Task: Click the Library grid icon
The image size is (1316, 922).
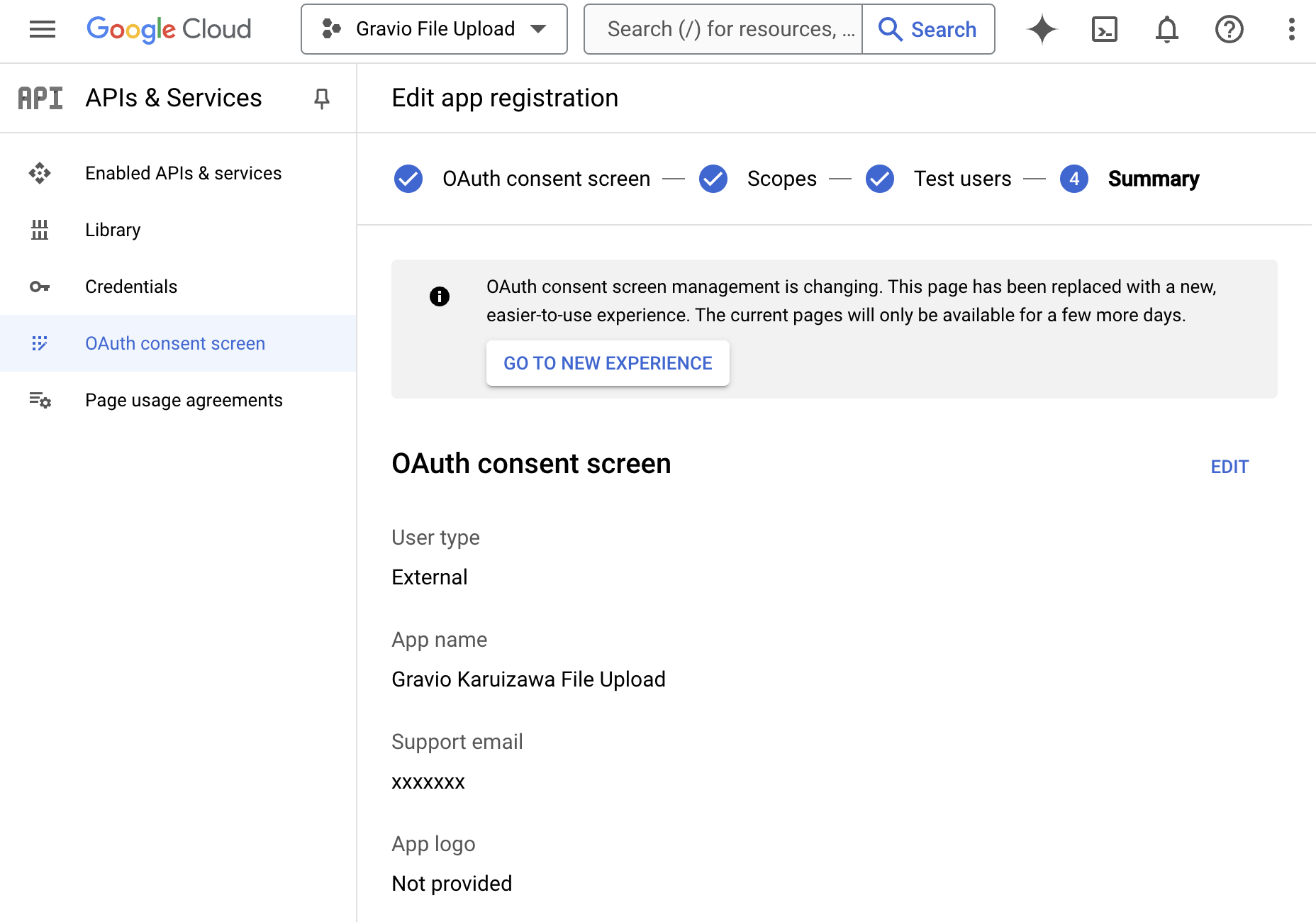Action: point(40,230)
